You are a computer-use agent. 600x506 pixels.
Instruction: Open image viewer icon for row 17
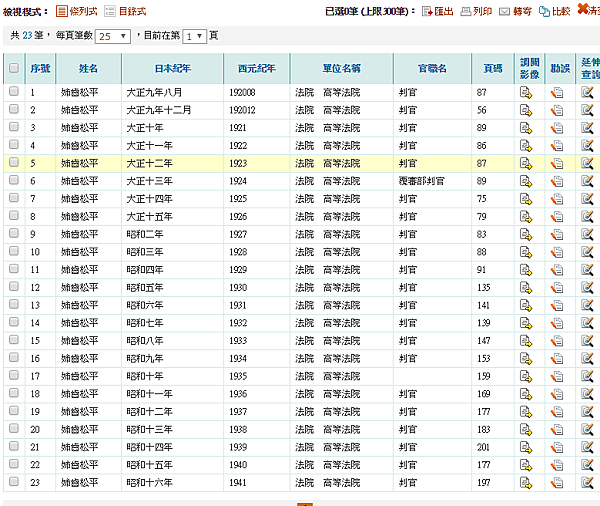pyautogui.click(x=526, y=376)
